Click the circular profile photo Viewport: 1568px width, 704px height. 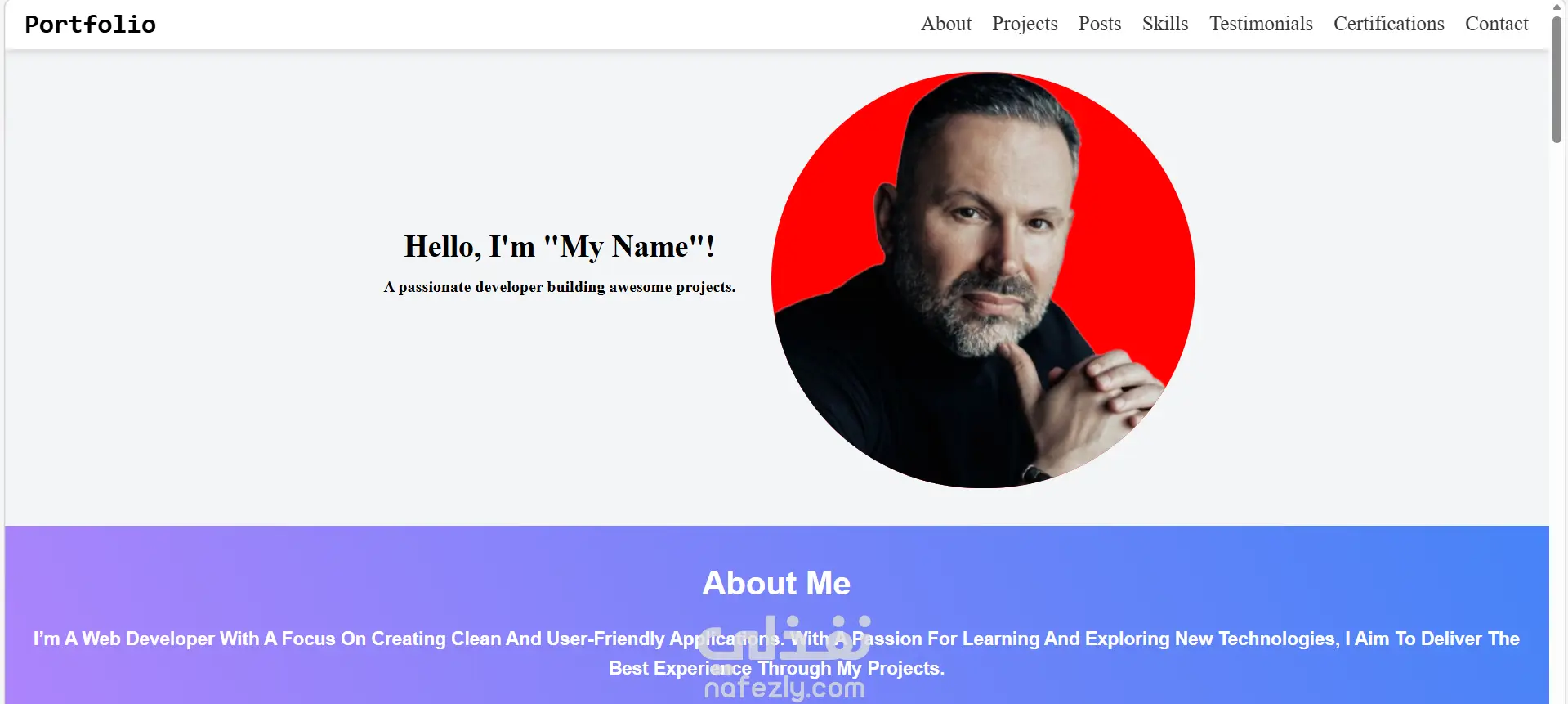983,280
